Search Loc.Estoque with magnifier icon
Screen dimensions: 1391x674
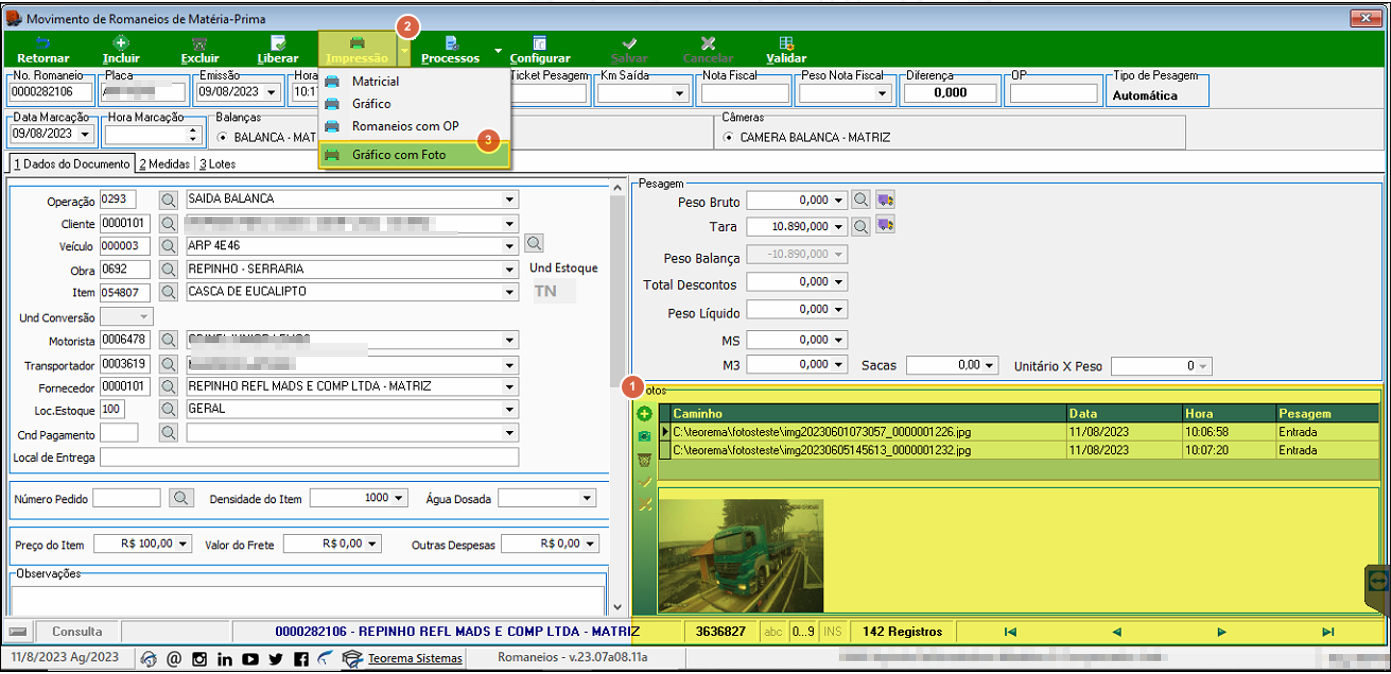point(168,409)
